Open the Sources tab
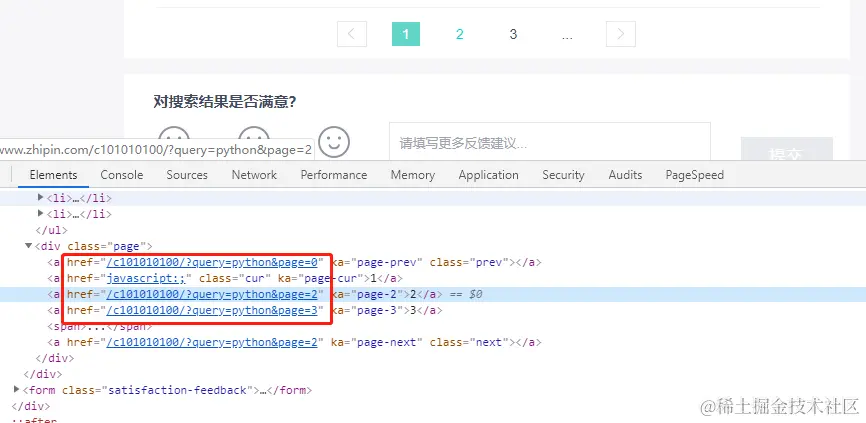866x423 pixels. pos(187,175)
